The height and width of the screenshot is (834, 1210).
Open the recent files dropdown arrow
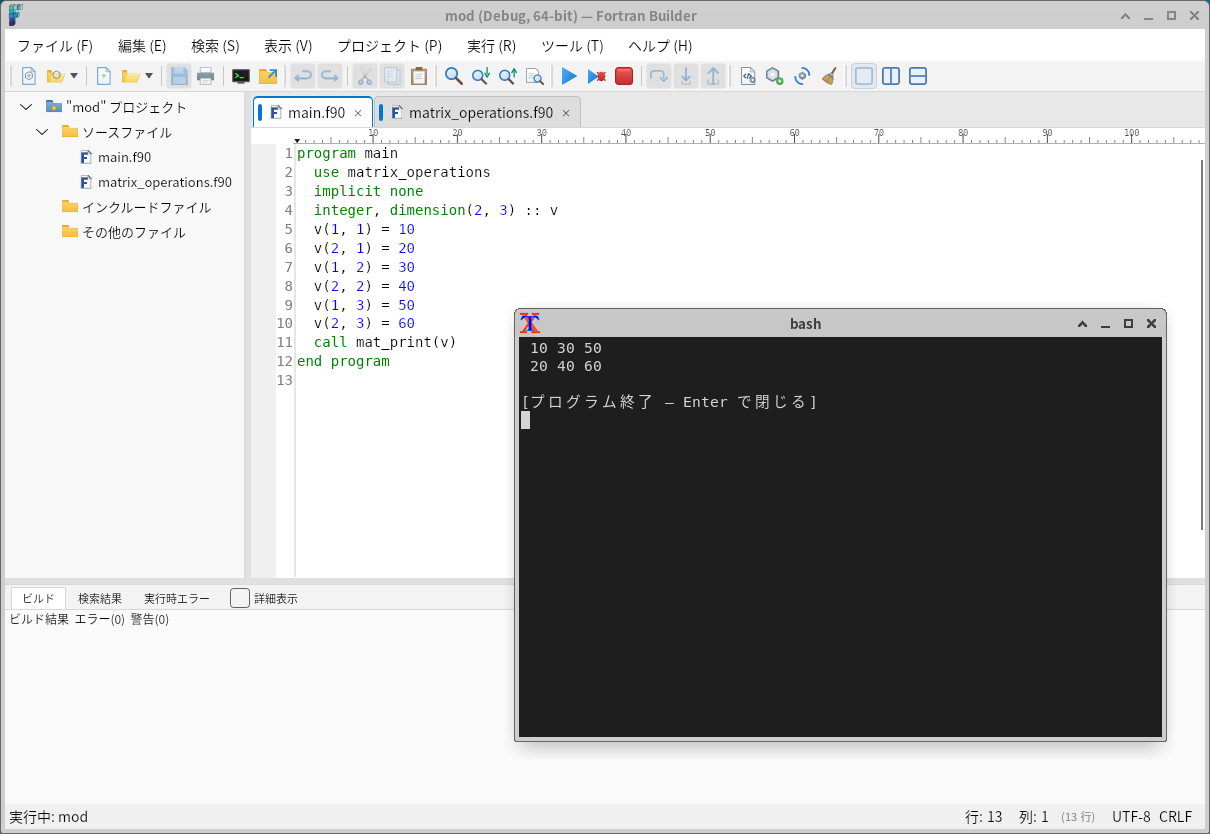point(149,76)
